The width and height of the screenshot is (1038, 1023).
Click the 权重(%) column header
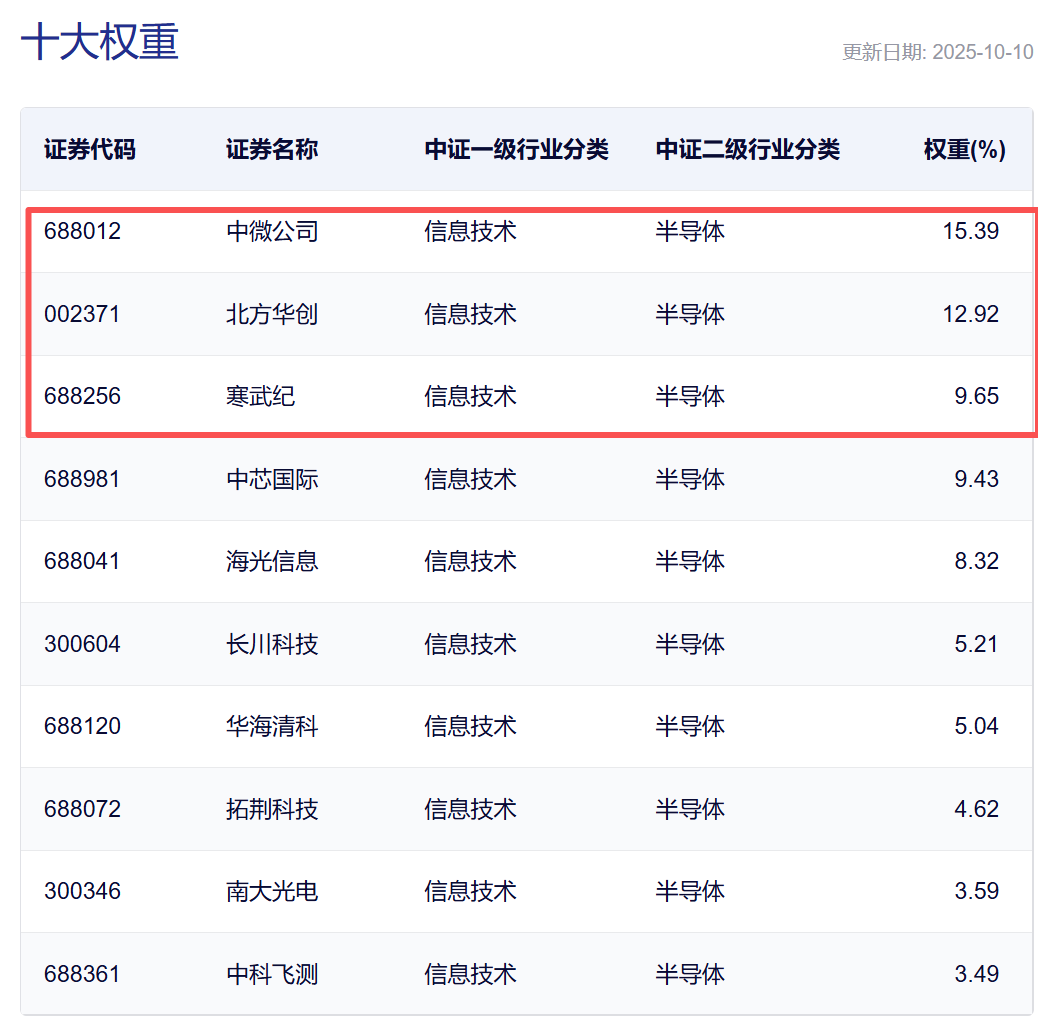click(x=964, y=150)
